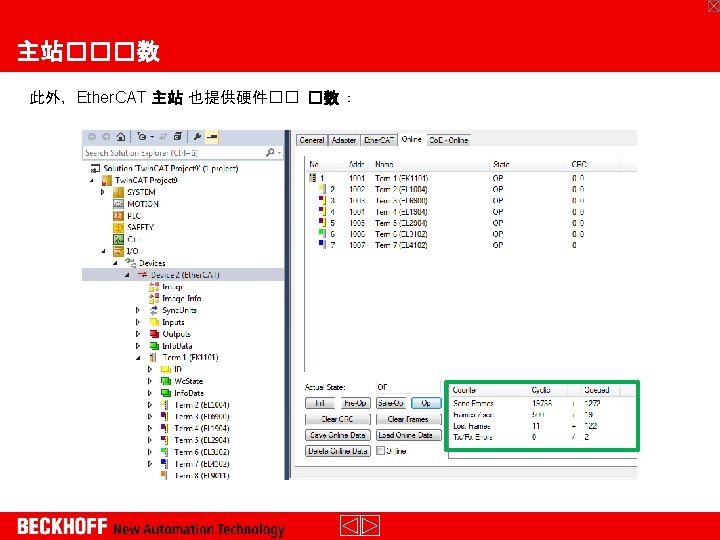720x540 pixels.
Task: Collapse the Term 1 (EK1101) tree node
Action: 139,358
